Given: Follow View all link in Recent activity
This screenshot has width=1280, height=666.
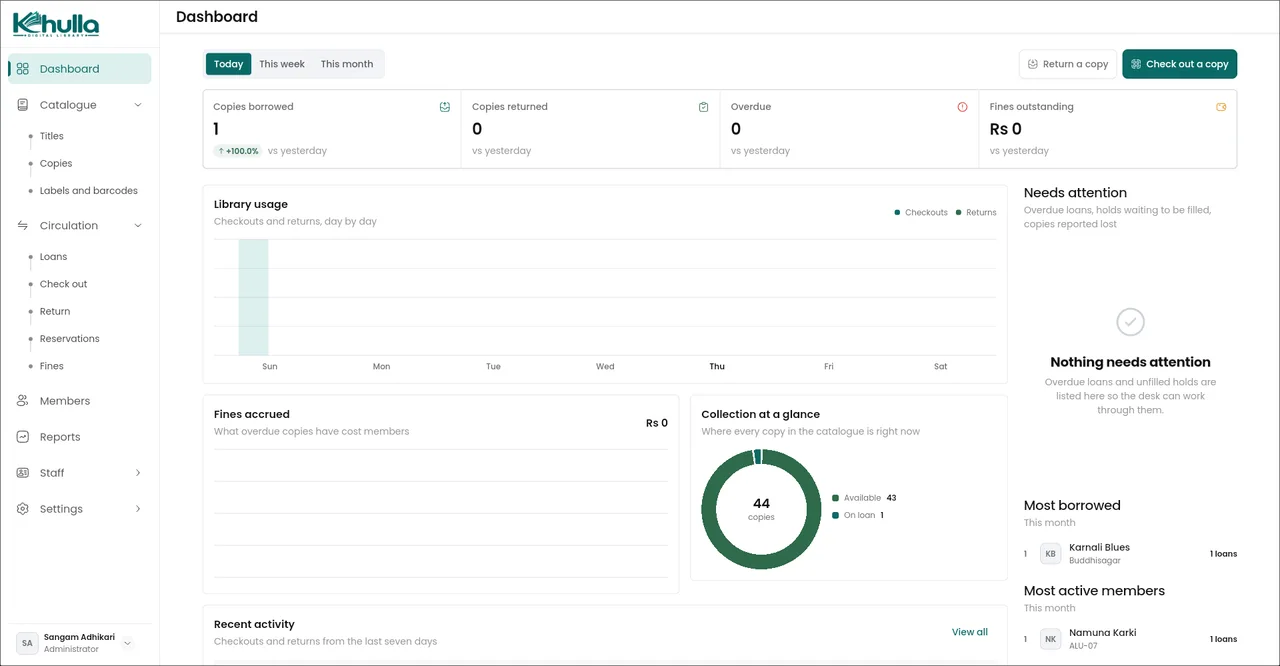Looking at the screenshot, I should [x=970, y=632].
